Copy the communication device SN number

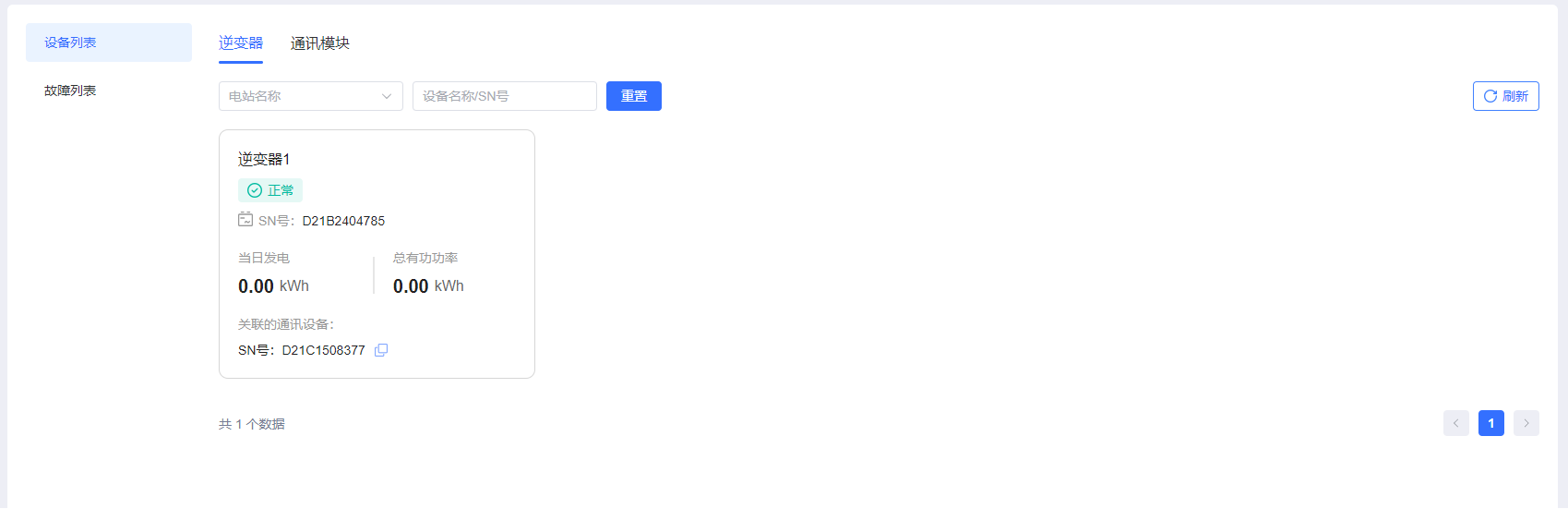[x=381, y=350]
